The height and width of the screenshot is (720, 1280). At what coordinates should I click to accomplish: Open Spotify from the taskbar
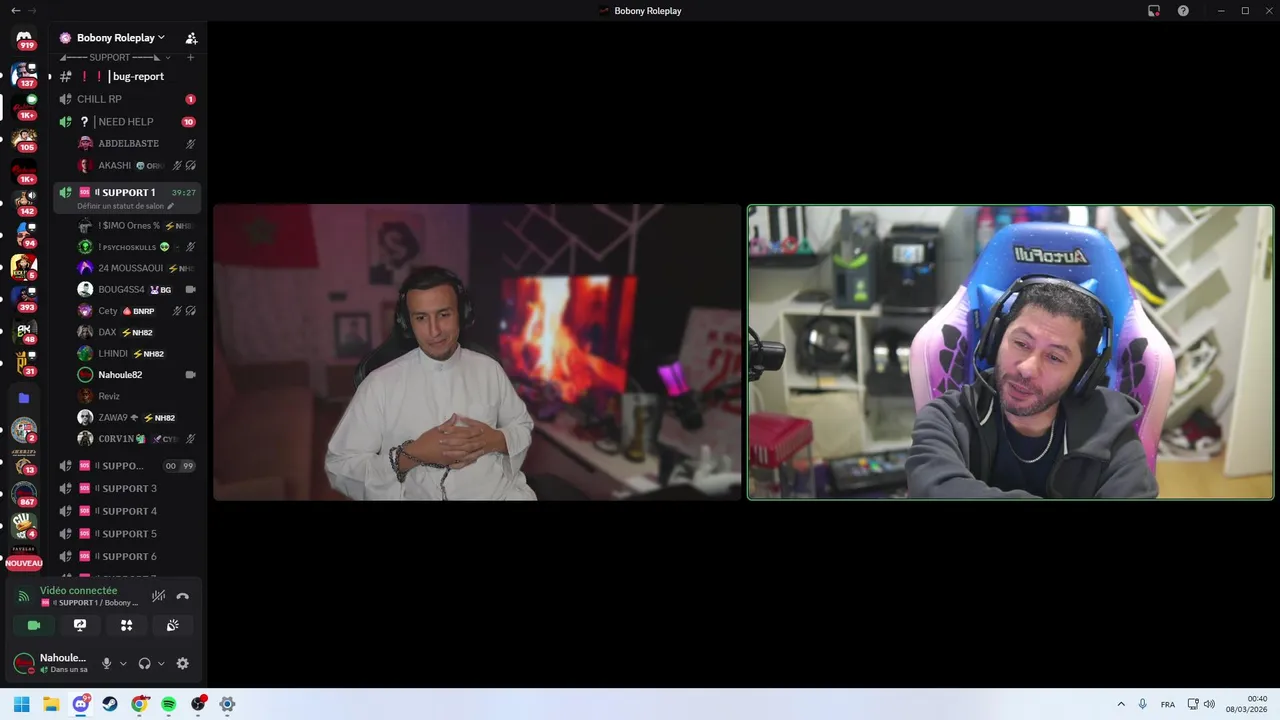click(x=168, y=704)
